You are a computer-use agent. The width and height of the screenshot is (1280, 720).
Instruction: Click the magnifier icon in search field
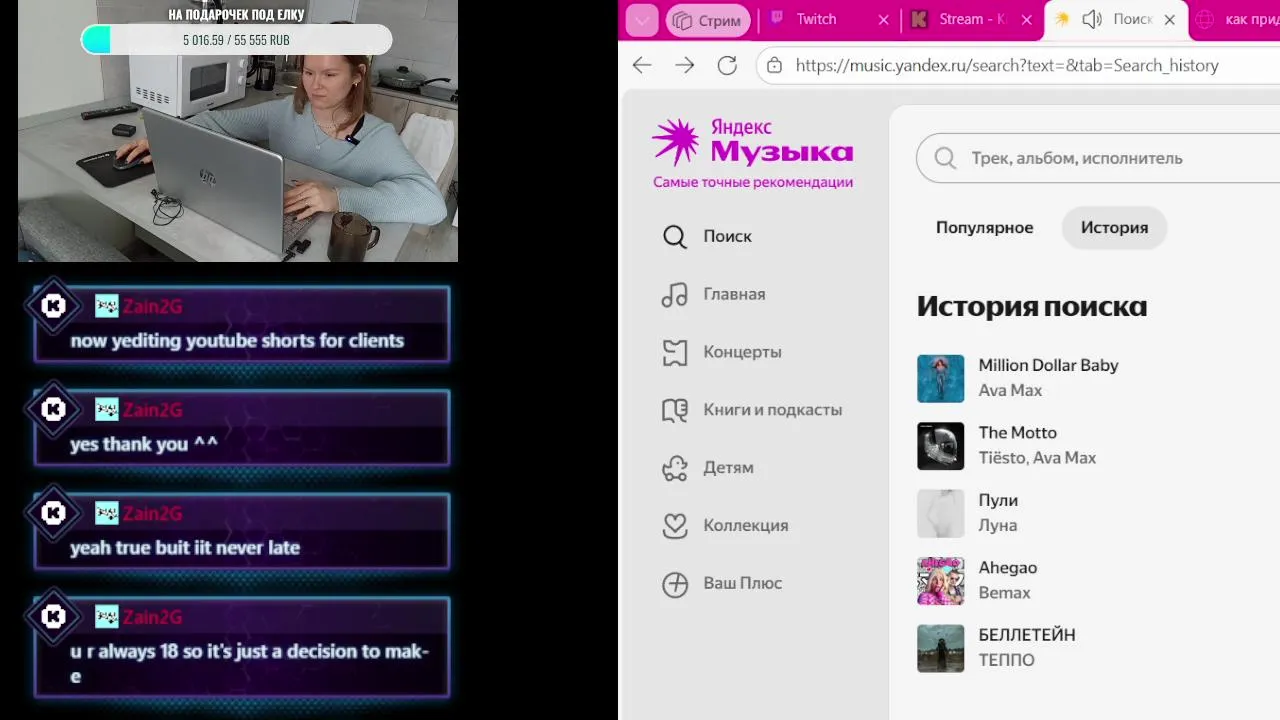(945, 158)
